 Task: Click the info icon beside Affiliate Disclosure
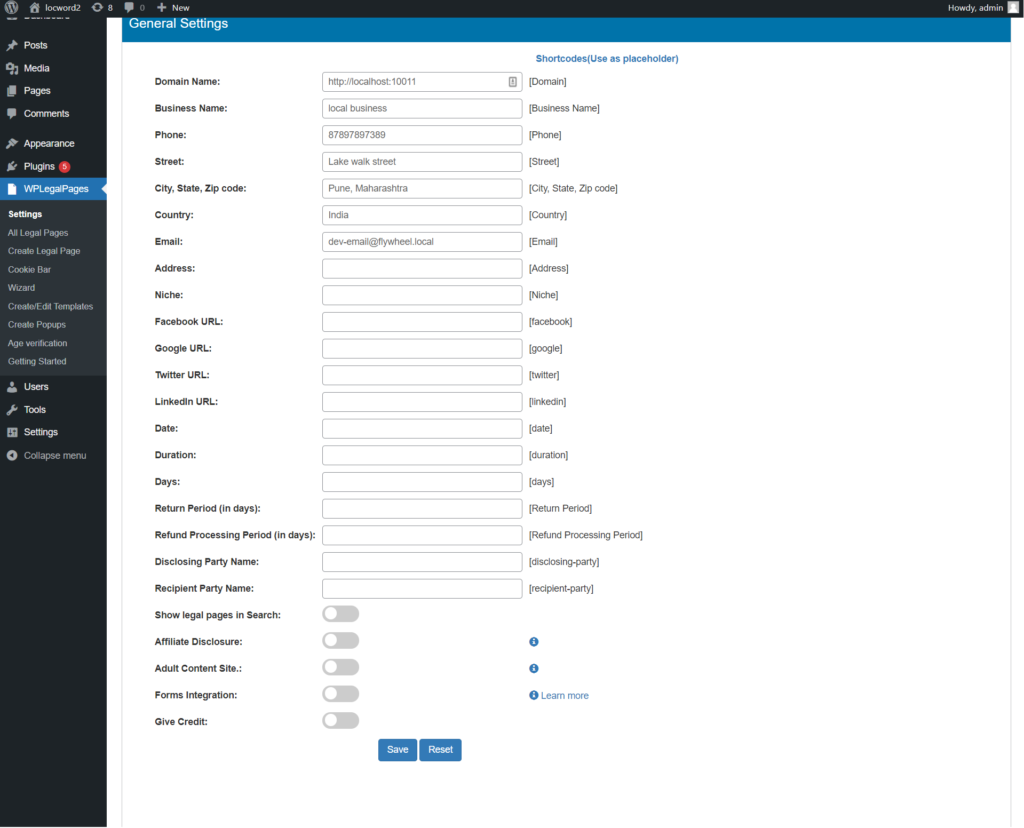click(533, 641)
